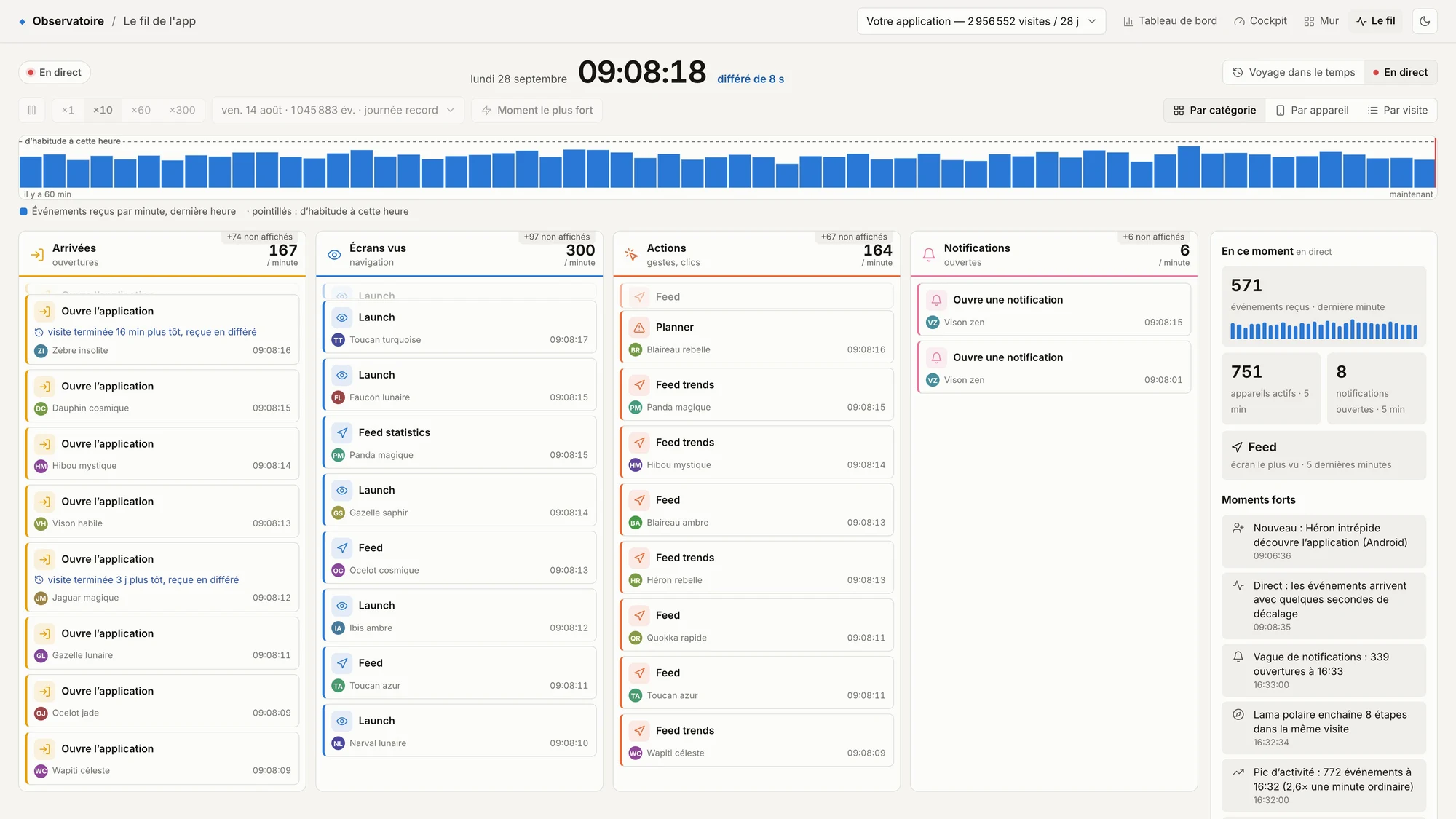Click the Notifications bell header icon

point(929,255)
